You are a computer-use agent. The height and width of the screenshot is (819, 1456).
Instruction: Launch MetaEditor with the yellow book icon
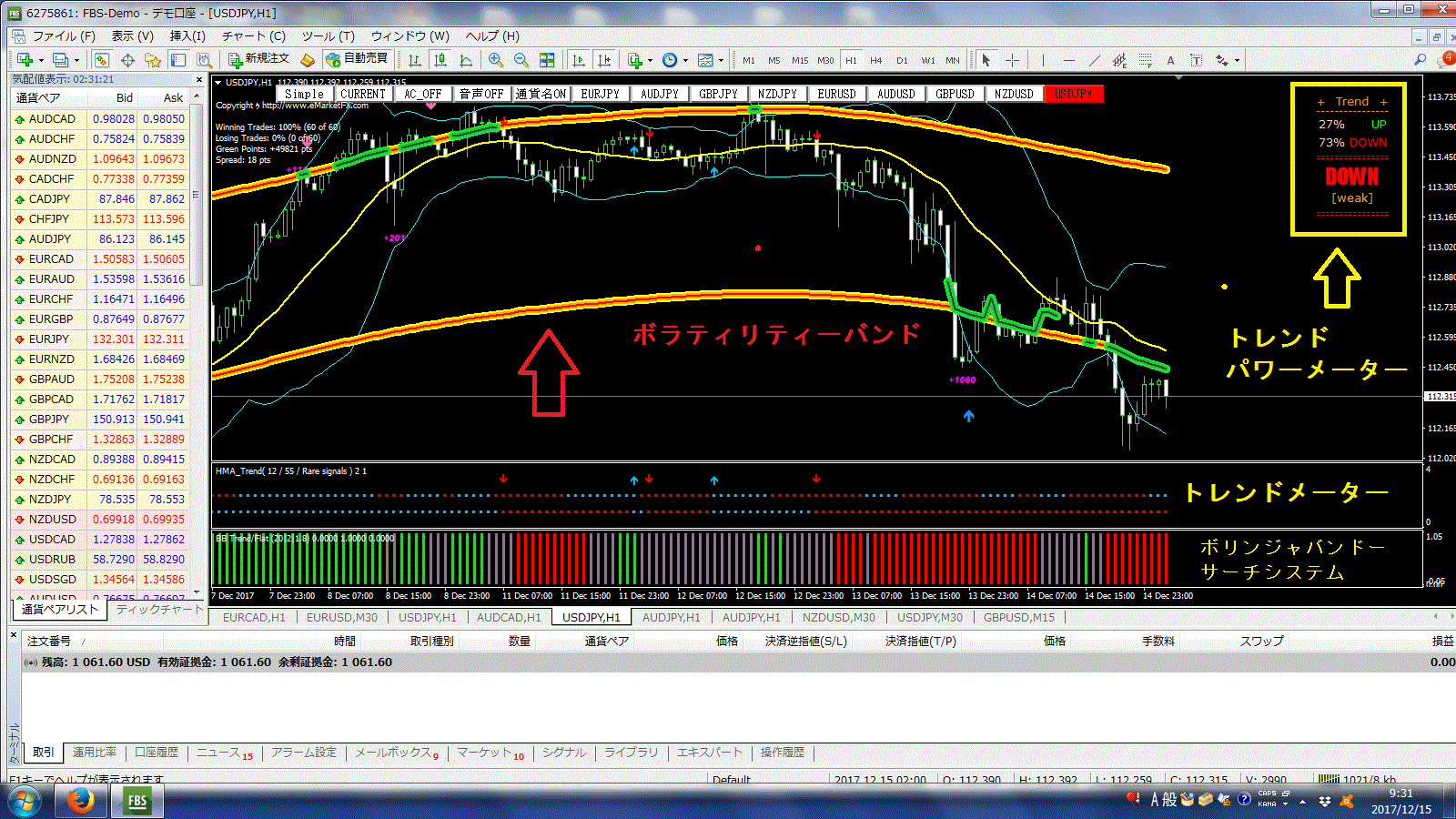click(308, 60)
